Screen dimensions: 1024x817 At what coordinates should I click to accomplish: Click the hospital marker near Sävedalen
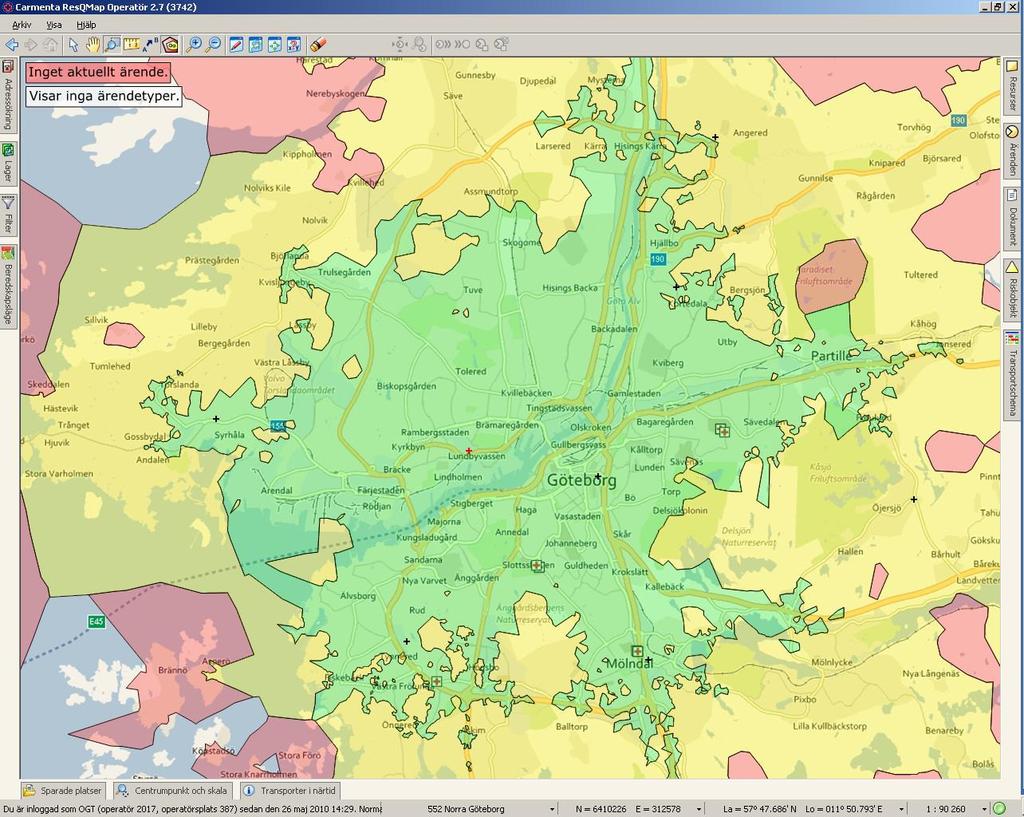point(722,430)
